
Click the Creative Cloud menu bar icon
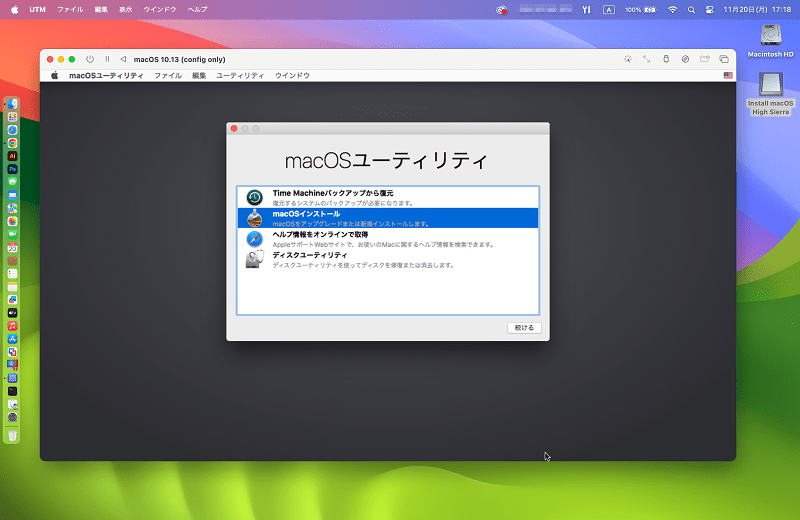pyautogui.click(x=502, y=9)
